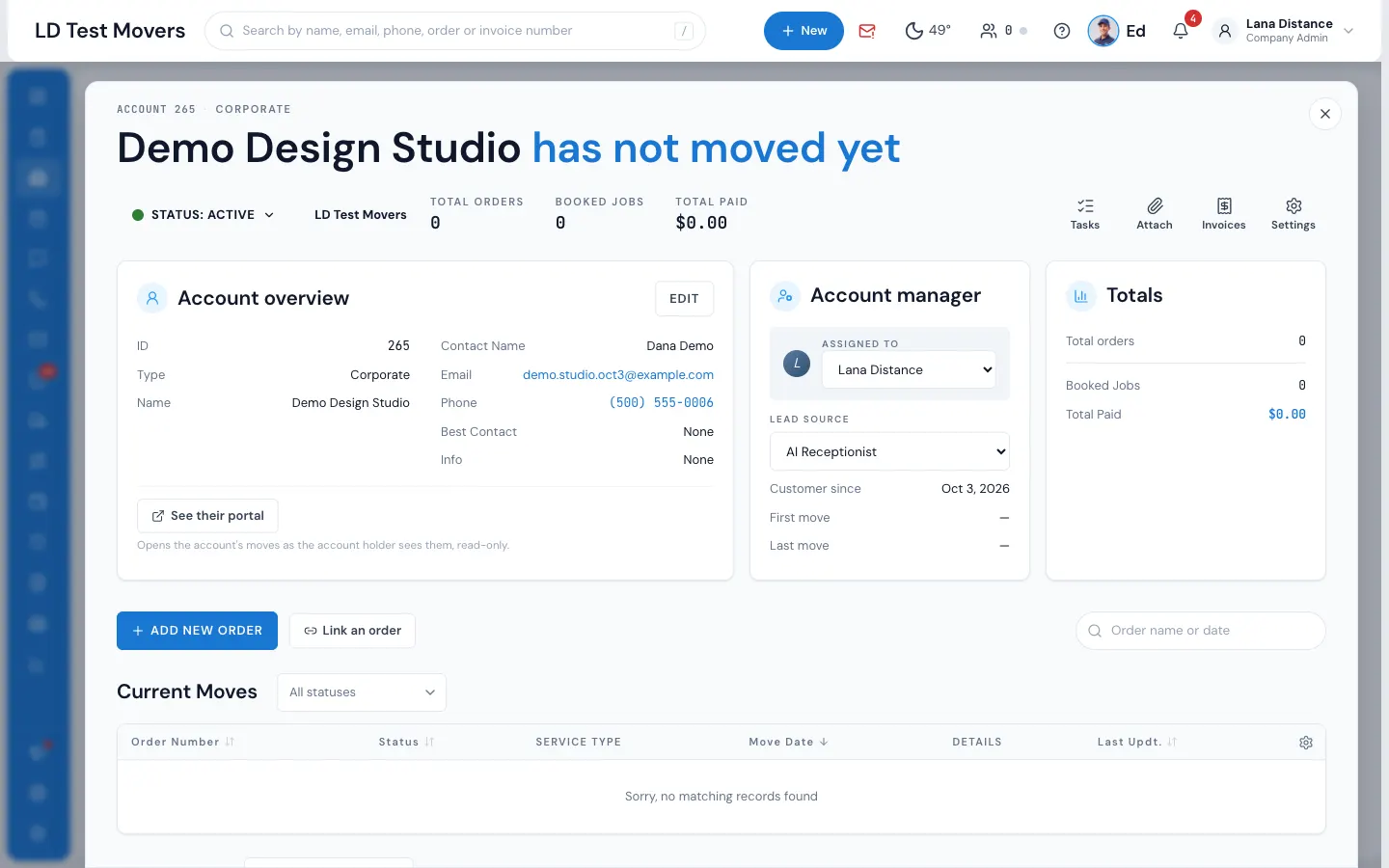Click the LD Test Movers label beside status

(361, 215)
